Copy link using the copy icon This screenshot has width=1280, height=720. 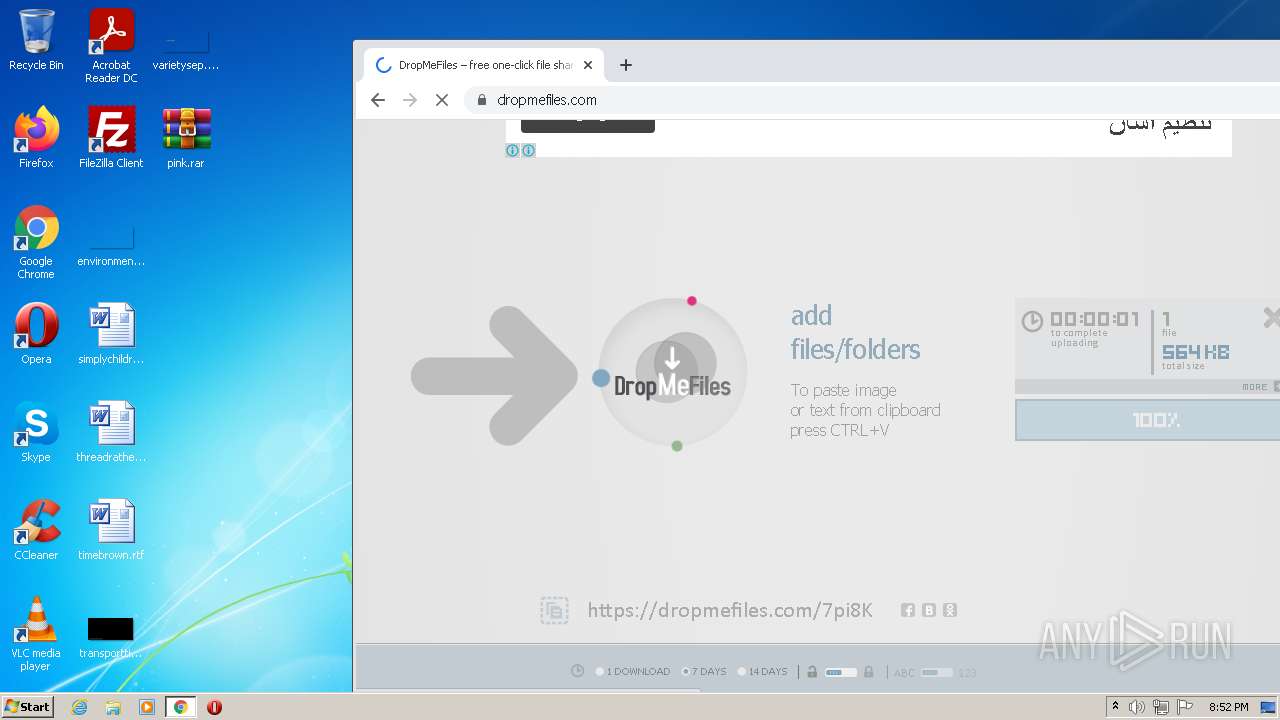tap(554, 610)
